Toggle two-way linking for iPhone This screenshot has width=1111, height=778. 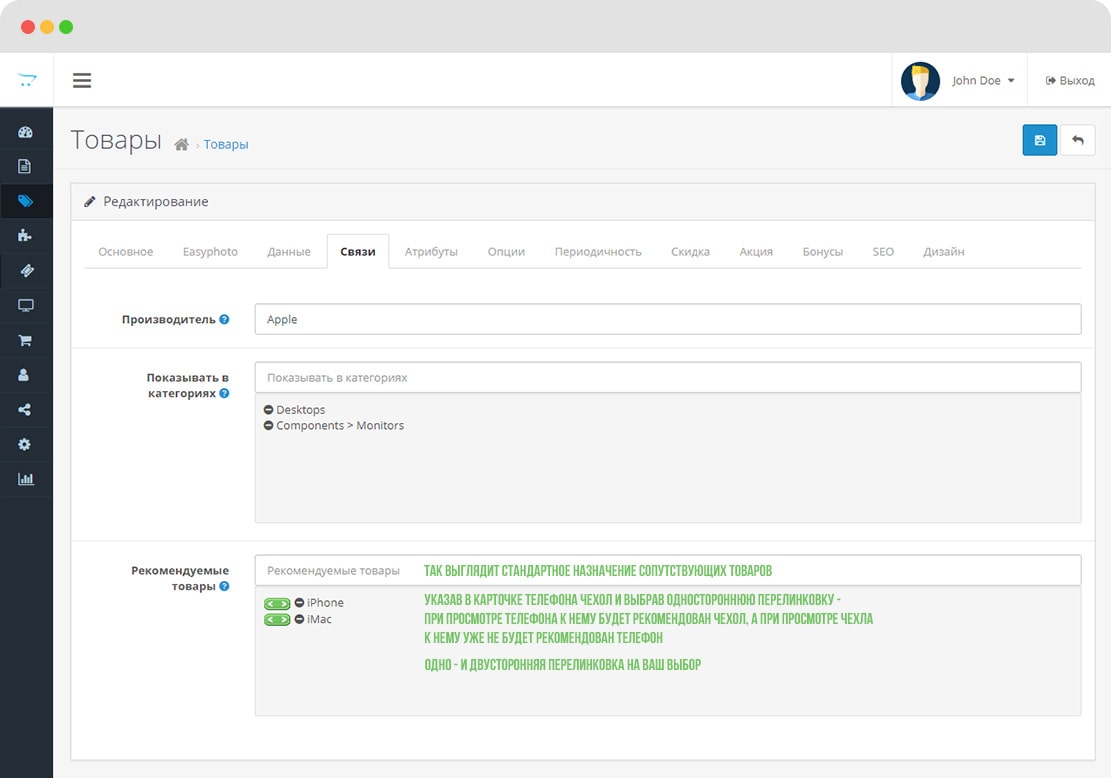click(x=277, y=604)
